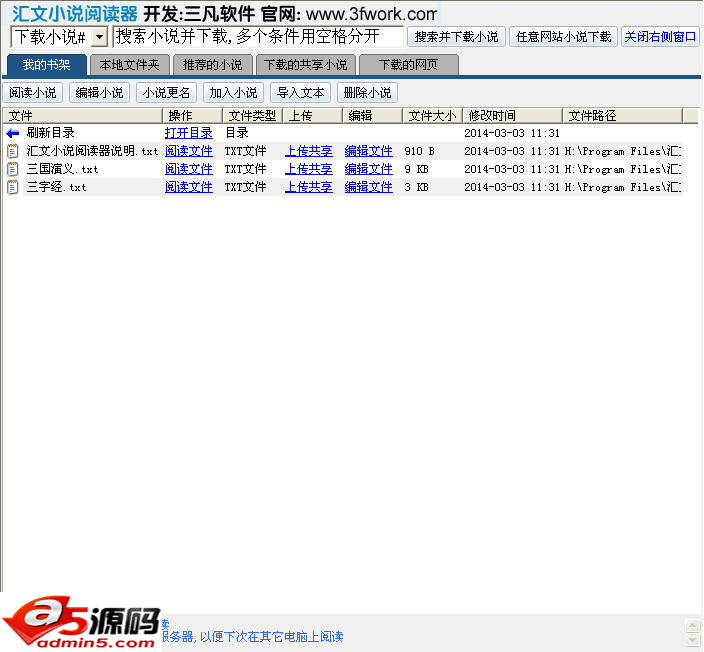This screenshot has height=652, width=704.
Task: Switch to the 下载的网页 tab
Action: (x=408, y=65)
